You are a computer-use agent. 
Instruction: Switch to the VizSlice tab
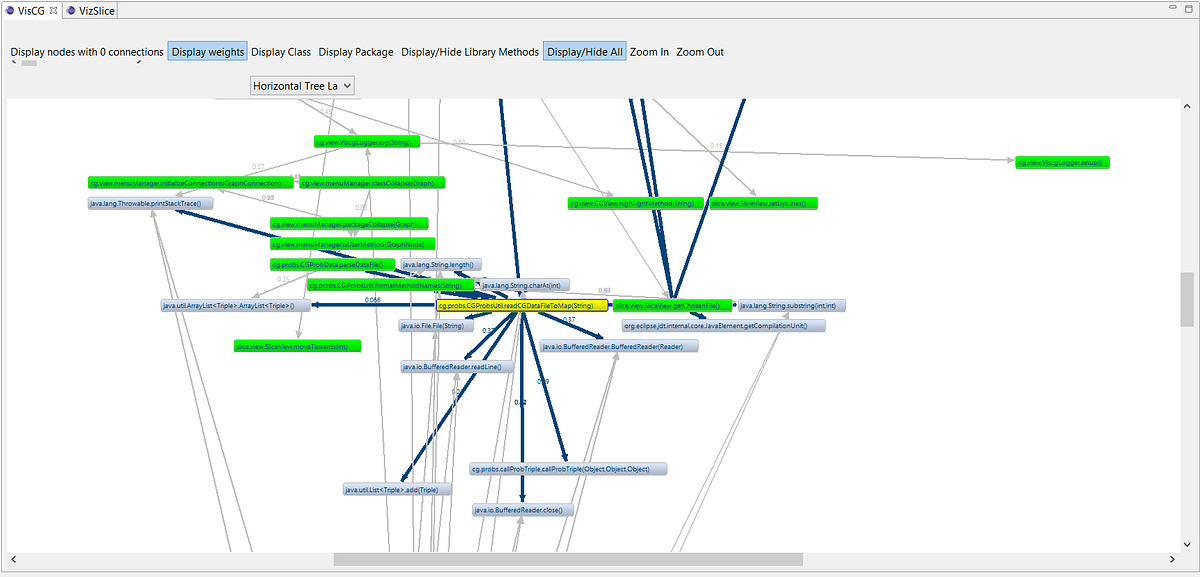point(94,12)
